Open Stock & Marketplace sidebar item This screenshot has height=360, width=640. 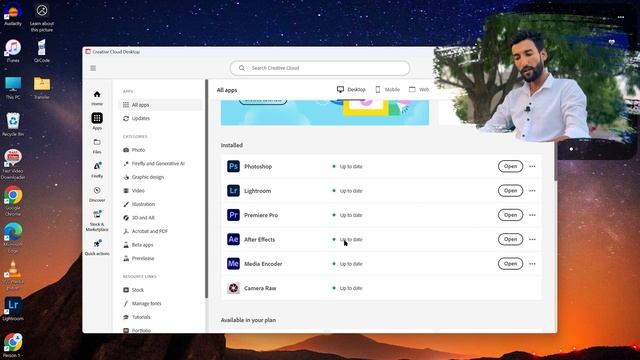point(97,221)
